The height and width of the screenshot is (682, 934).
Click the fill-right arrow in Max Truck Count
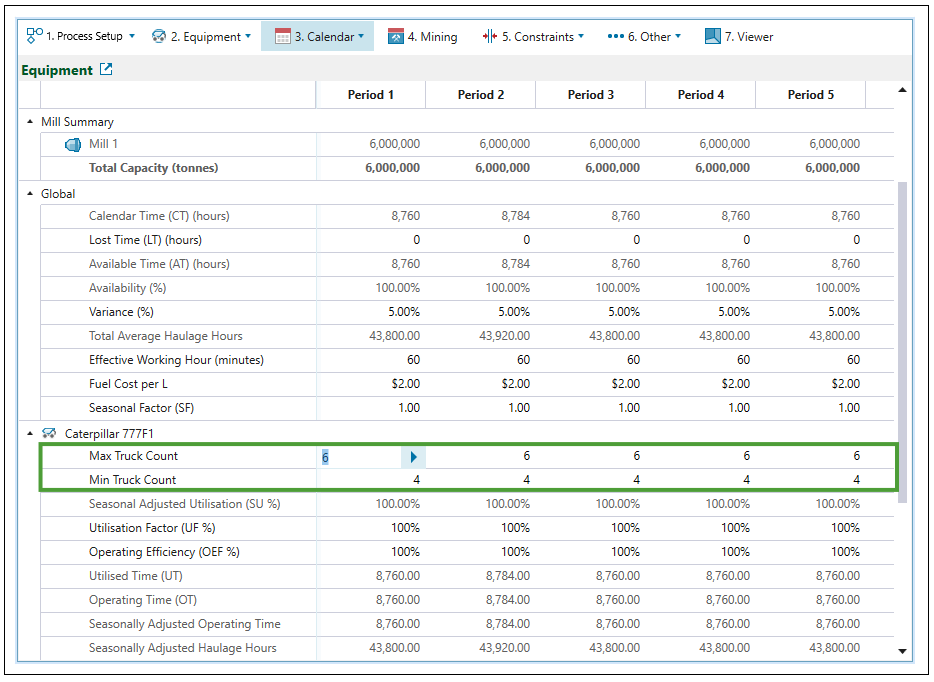coord(414,457)
